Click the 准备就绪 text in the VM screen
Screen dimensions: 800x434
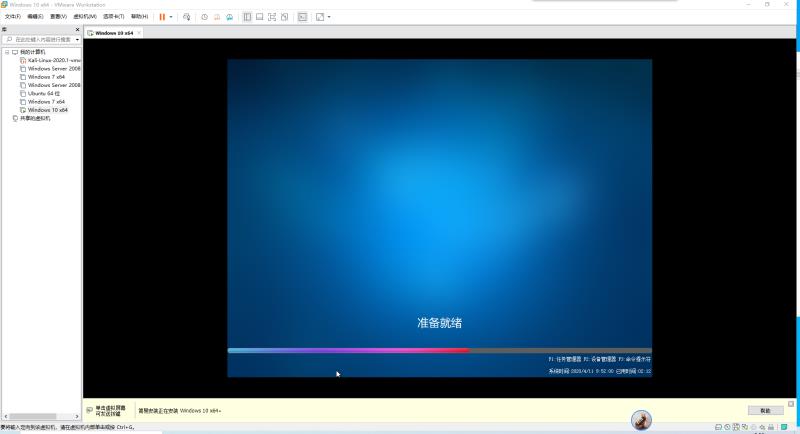point(439,322)
